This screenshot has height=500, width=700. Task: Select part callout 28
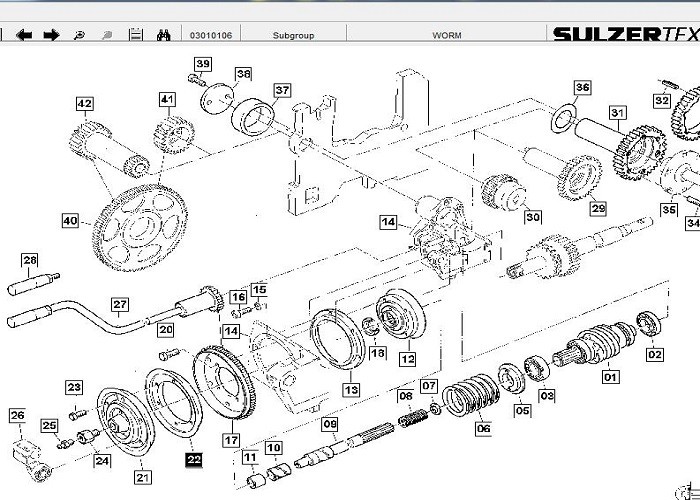(x=30, y=260)
